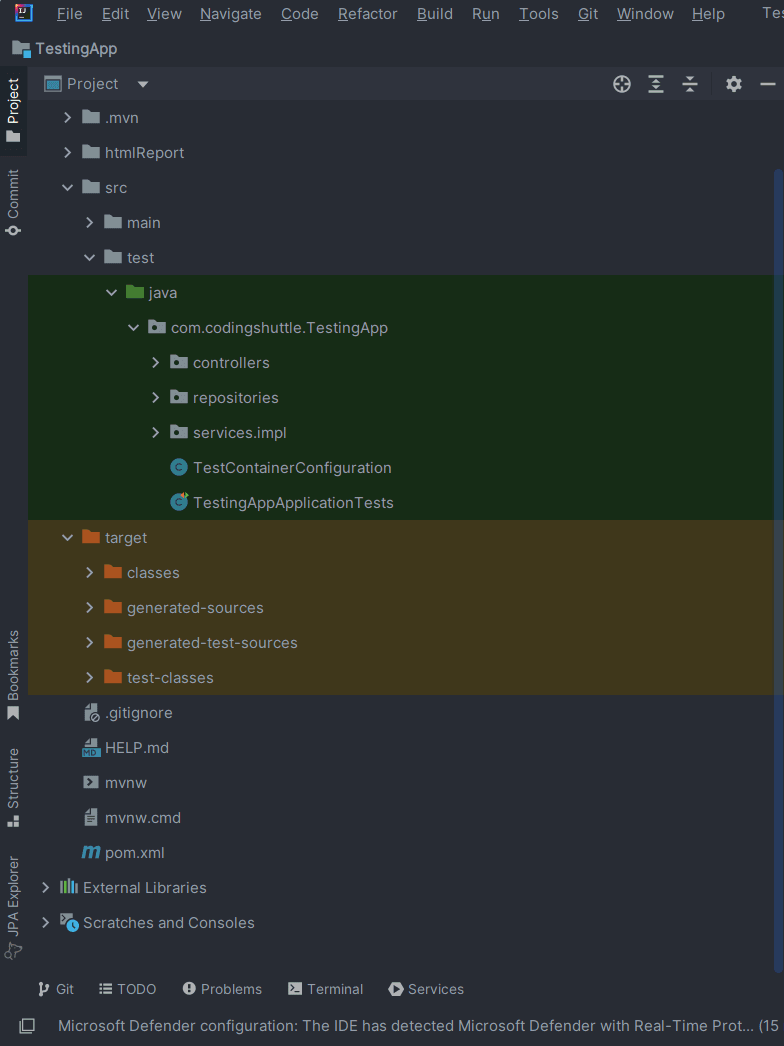Open the File menu
Image resolution: width=784 pixels, height=1046 pixels.
[69, 14]
